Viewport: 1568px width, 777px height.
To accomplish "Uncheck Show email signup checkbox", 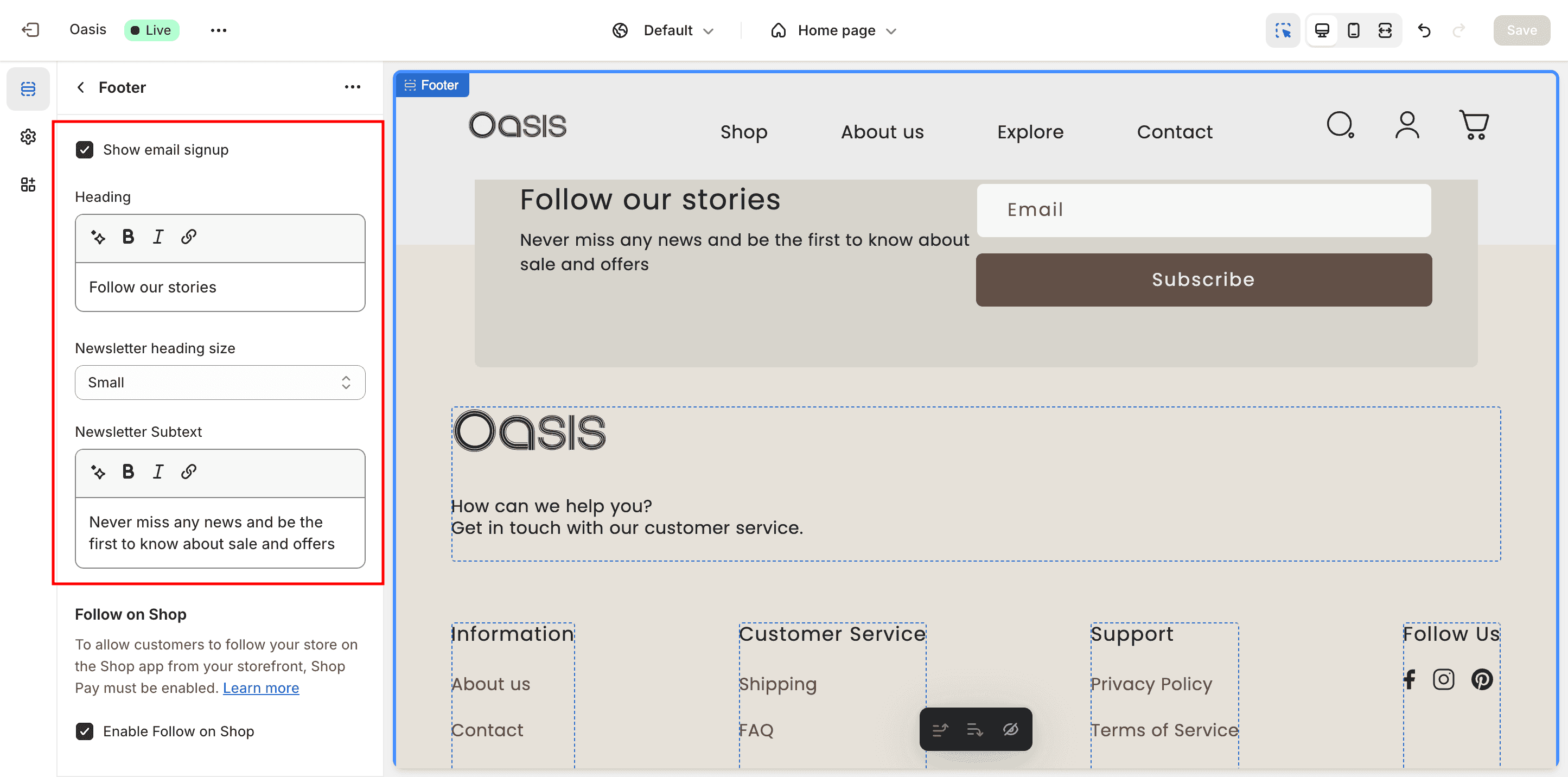I will (x=85, y=150).
